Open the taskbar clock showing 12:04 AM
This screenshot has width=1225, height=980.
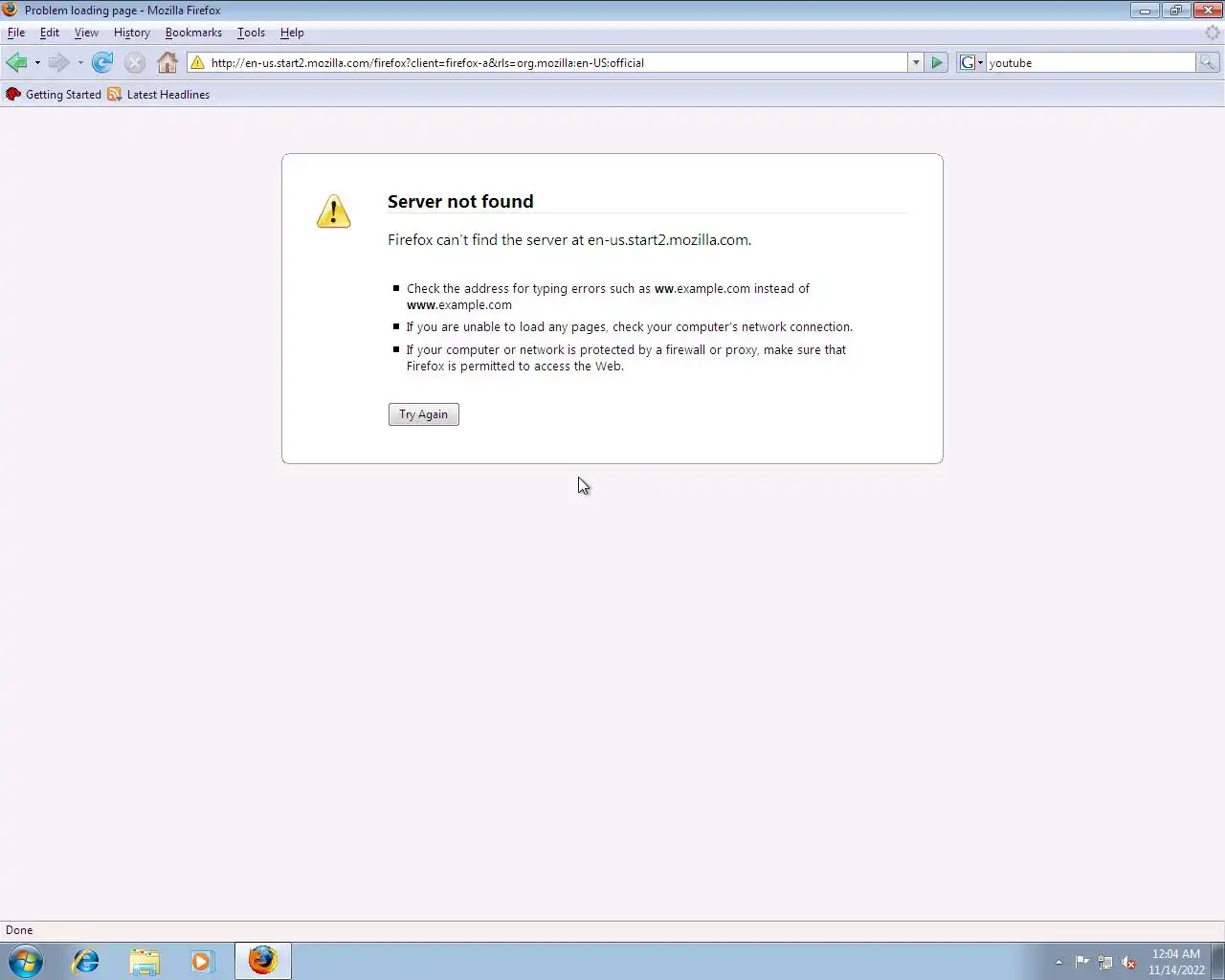(x=1176, y=962)
